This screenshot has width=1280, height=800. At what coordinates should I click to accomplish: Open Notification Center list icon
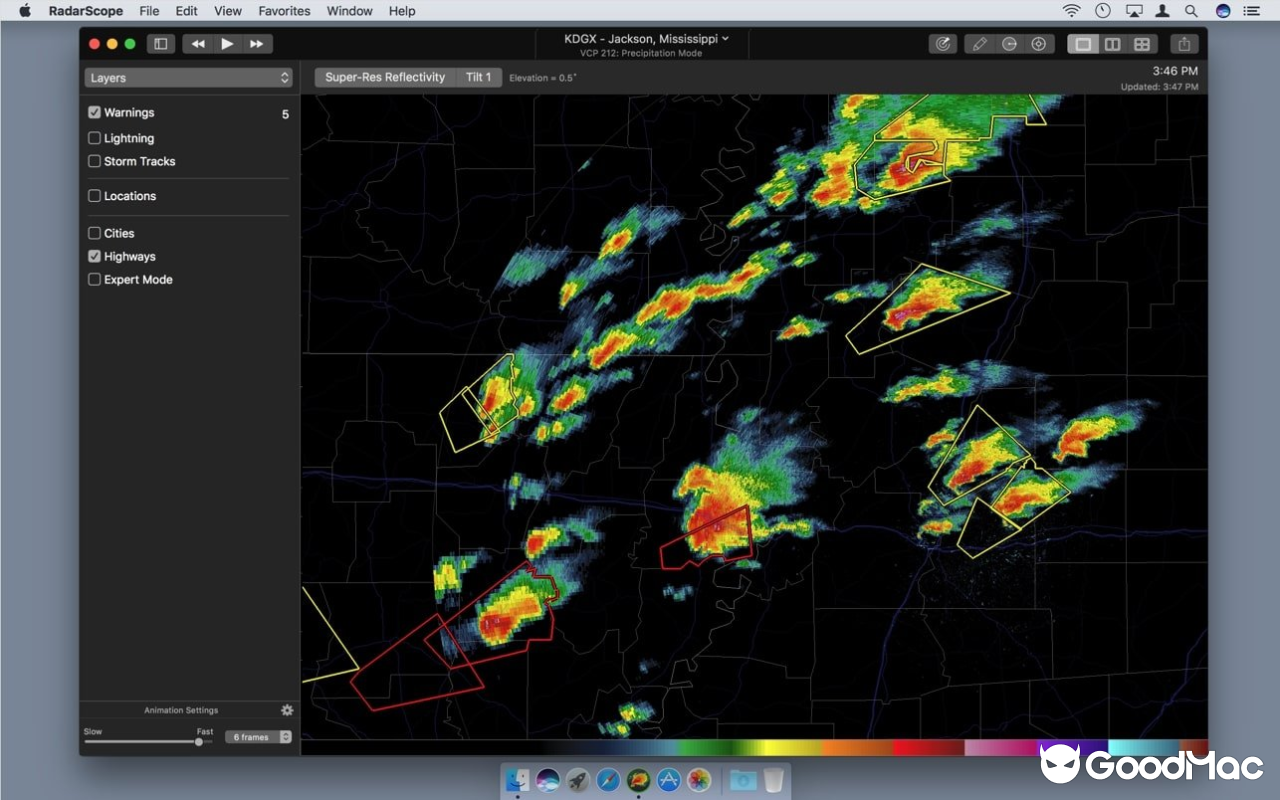(x=1253, y=11)
